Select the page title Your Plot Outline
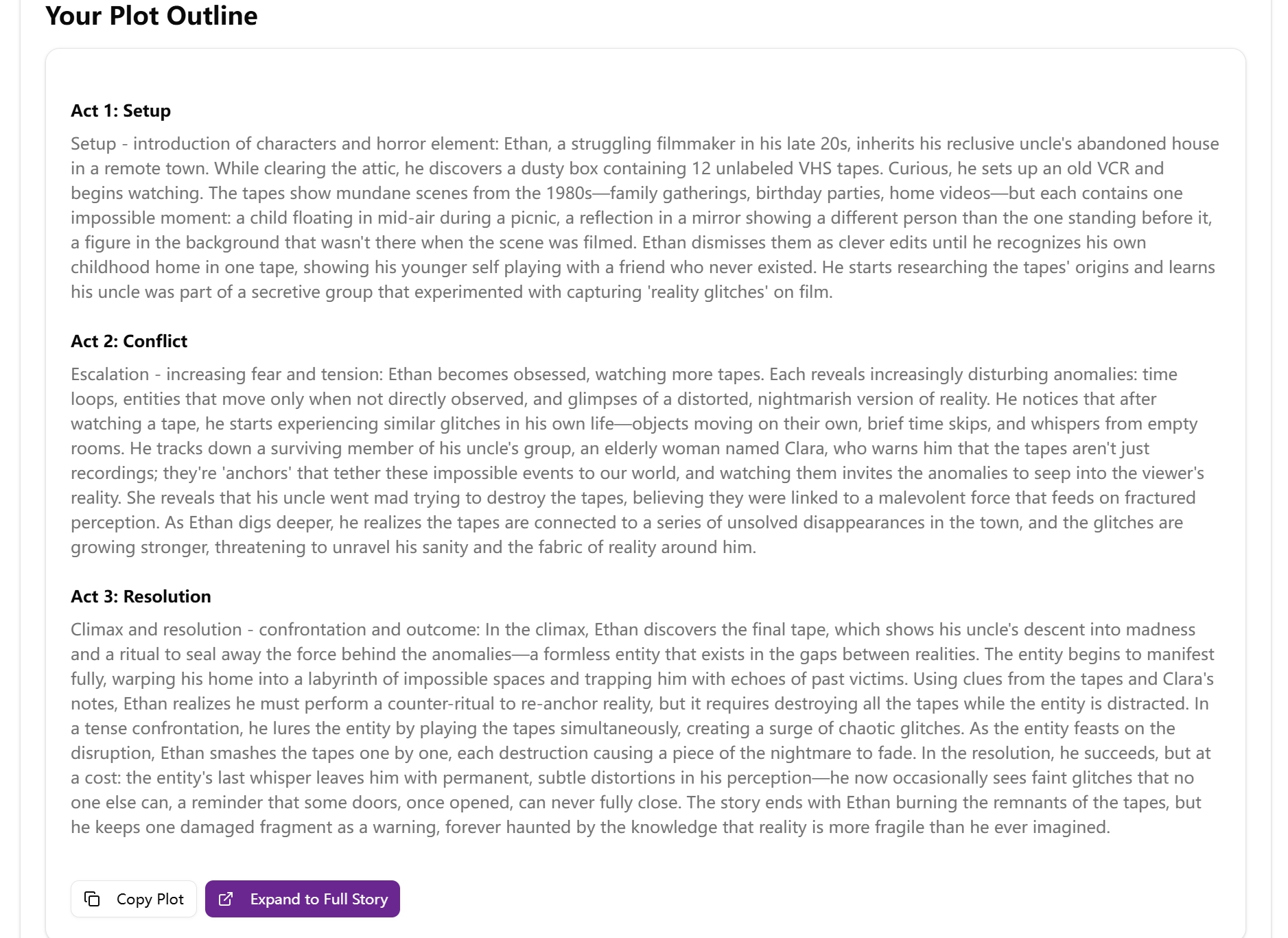 (151, 16)
